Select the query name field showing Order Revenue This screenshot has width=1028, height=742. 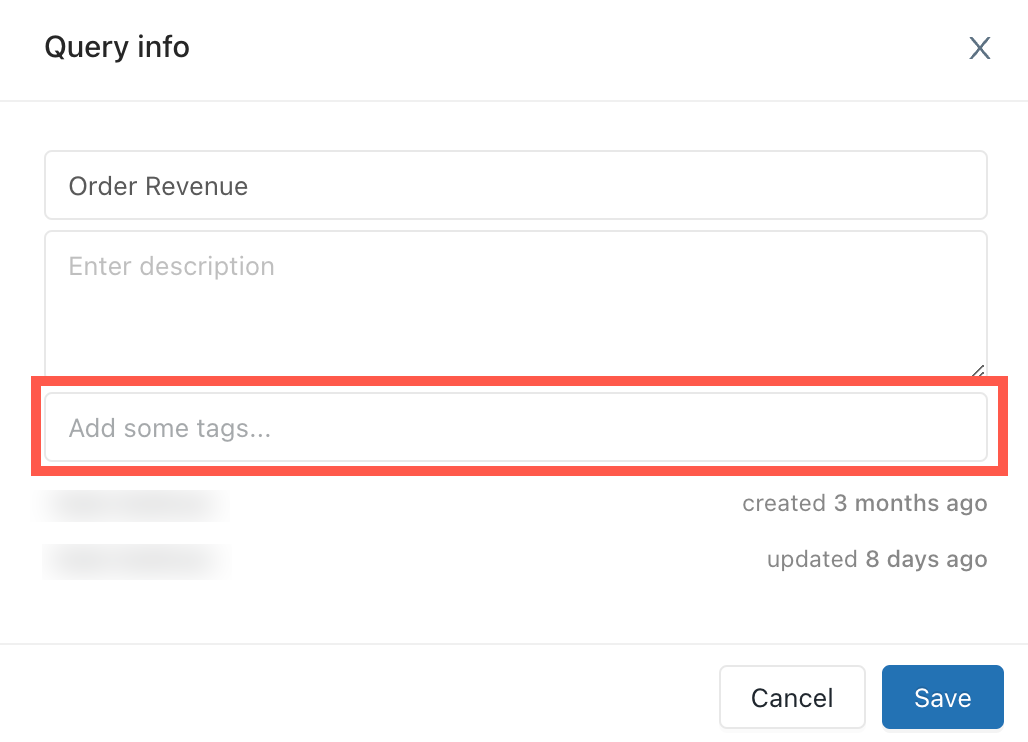point(515,185)
